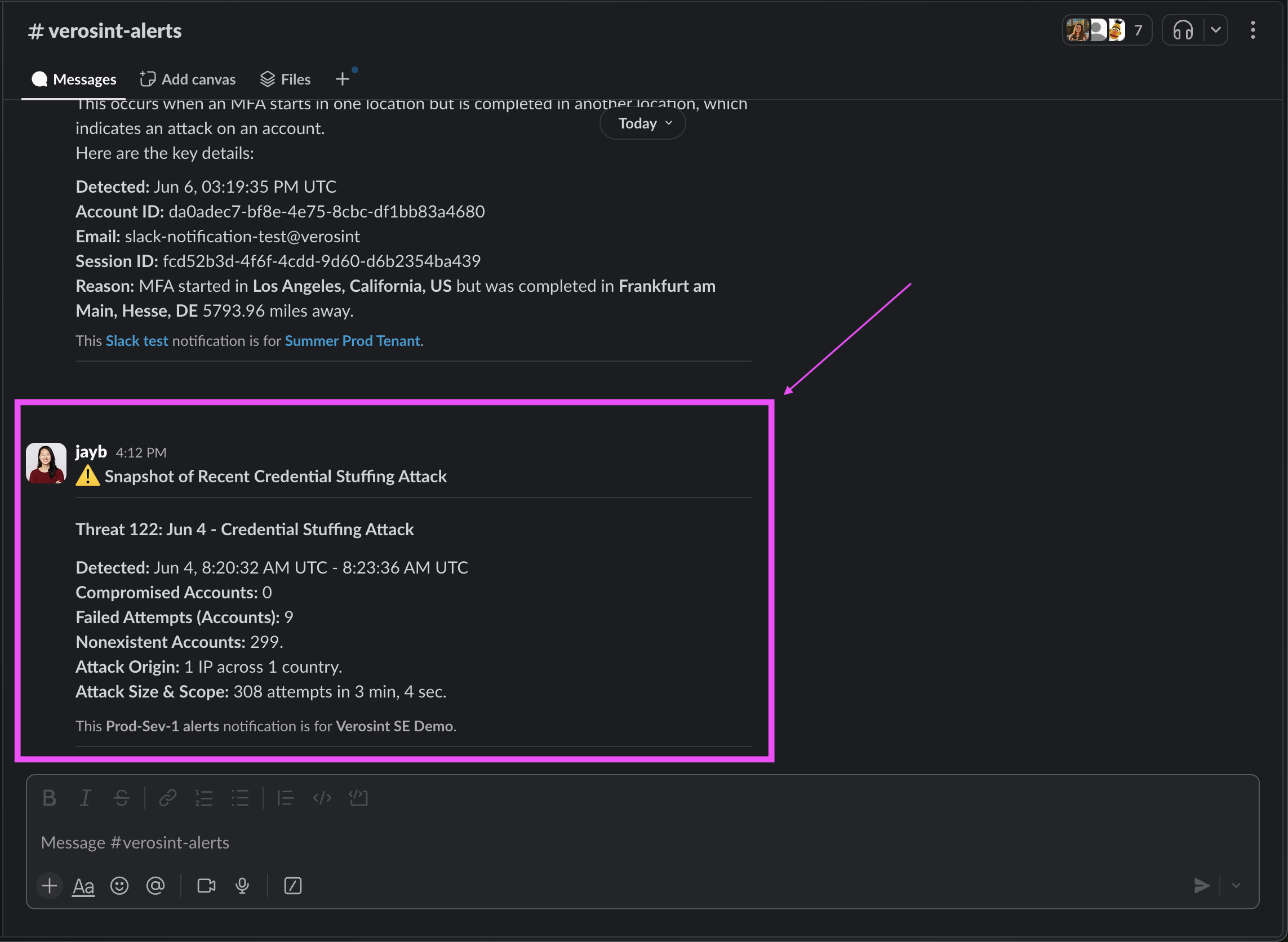Apply strikethrough formatting

click(122, 798)
